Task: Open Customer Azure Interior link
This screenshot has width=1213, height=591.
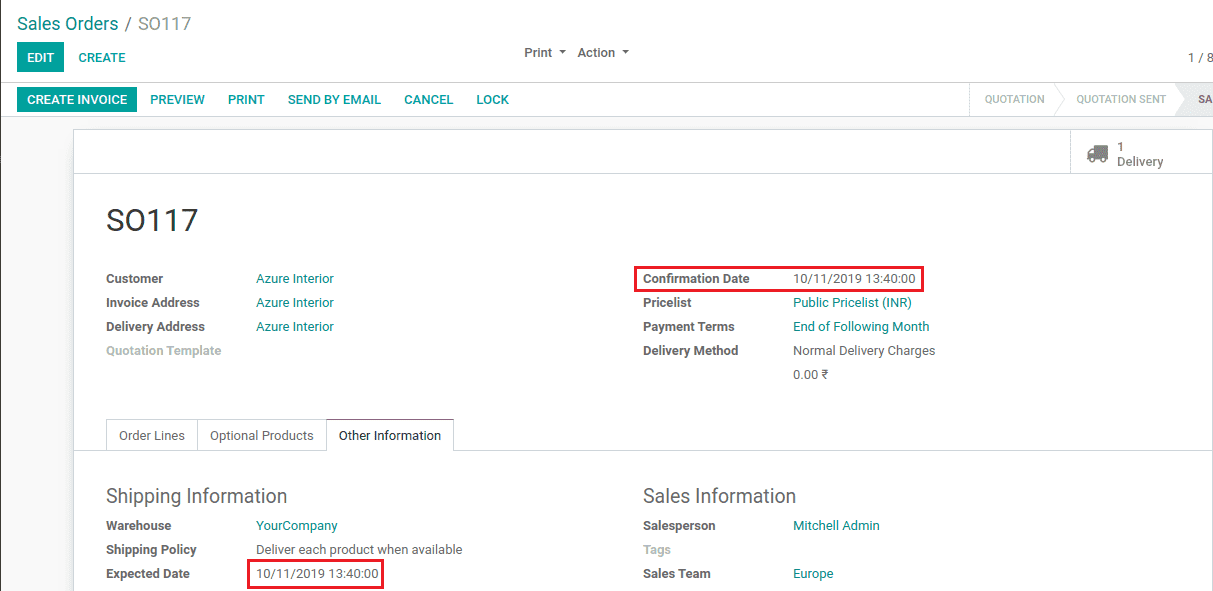Action: [x=295, y=279]
